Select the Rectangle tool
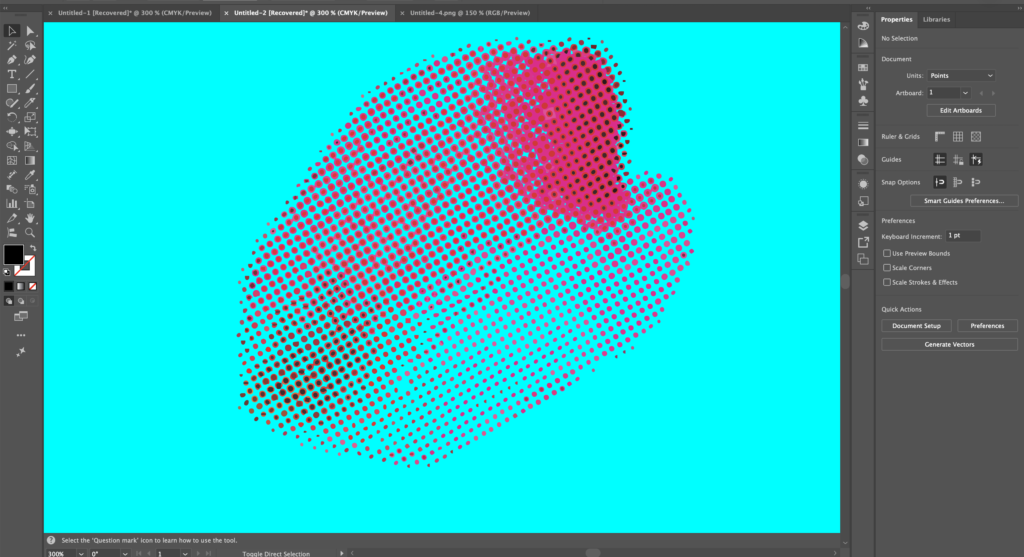Screen dimensions: 1024x557 point(12,88)
